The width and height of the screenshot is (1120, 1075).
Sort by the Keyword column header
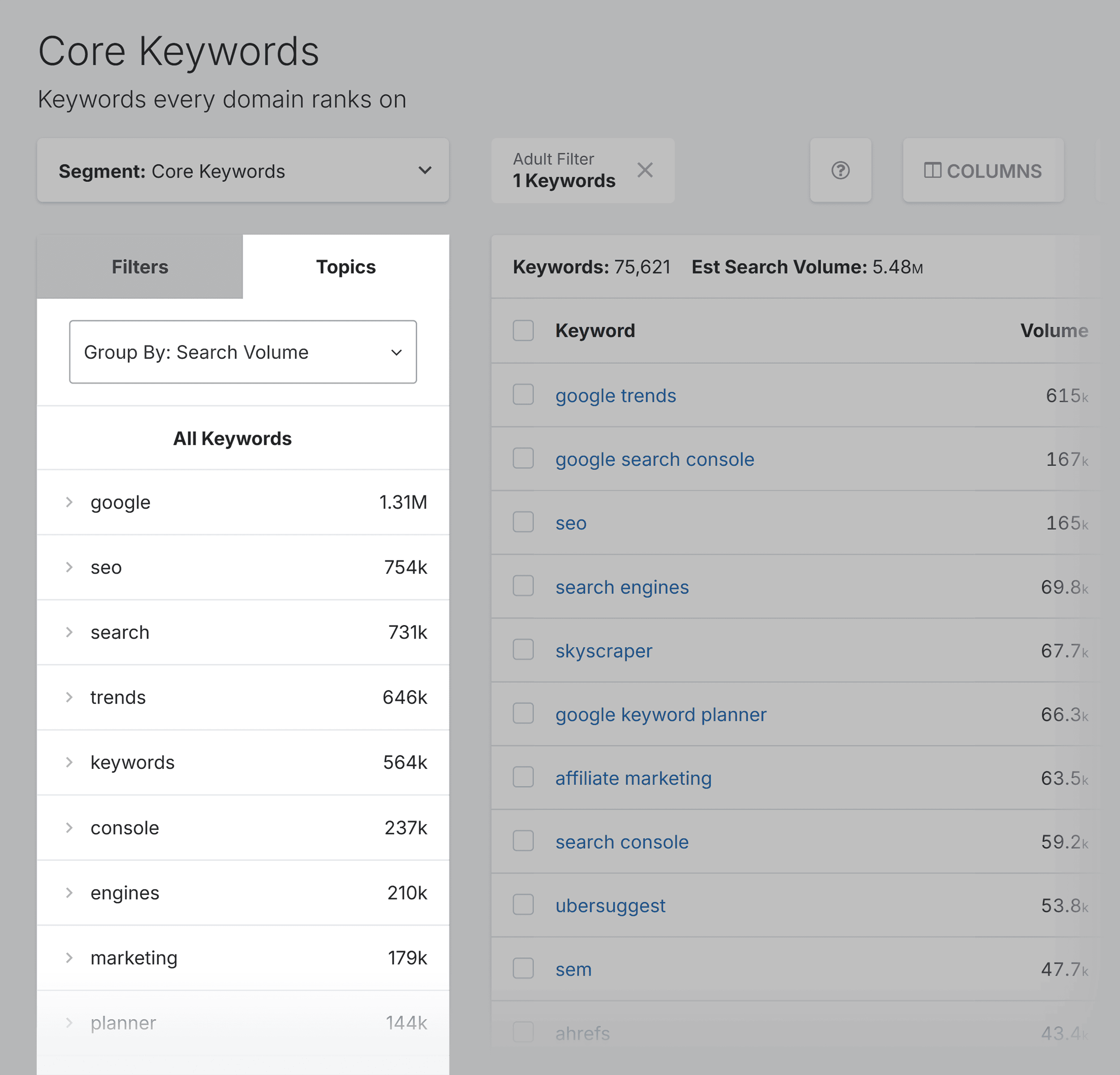pos(595,330)
